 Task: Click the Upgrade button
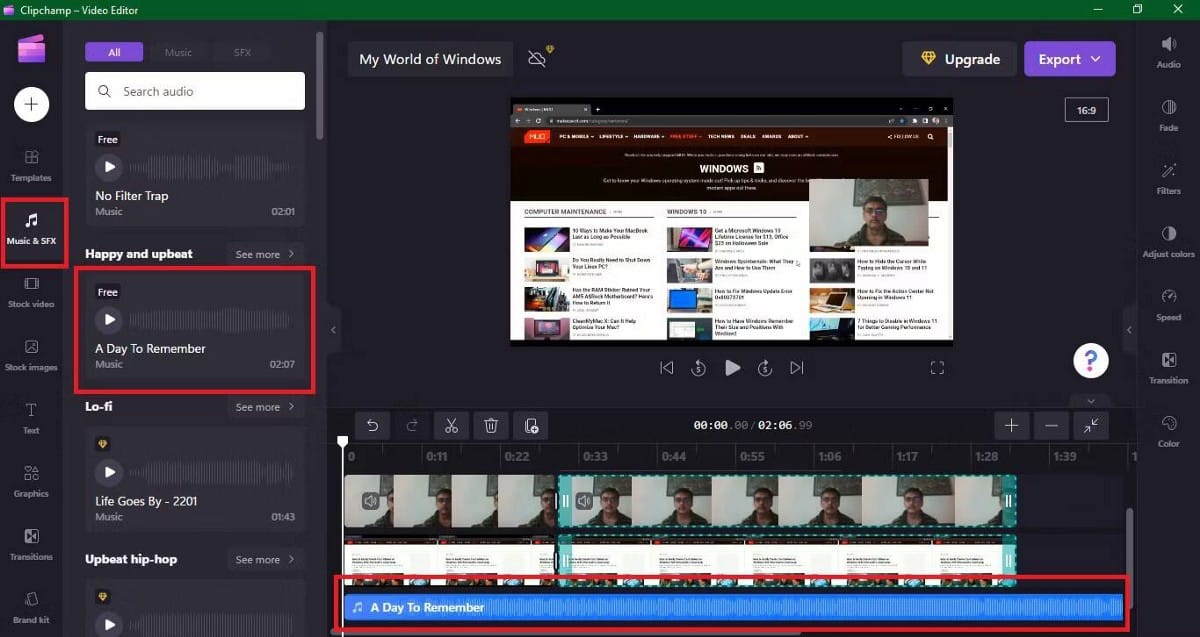pos(959,59)
